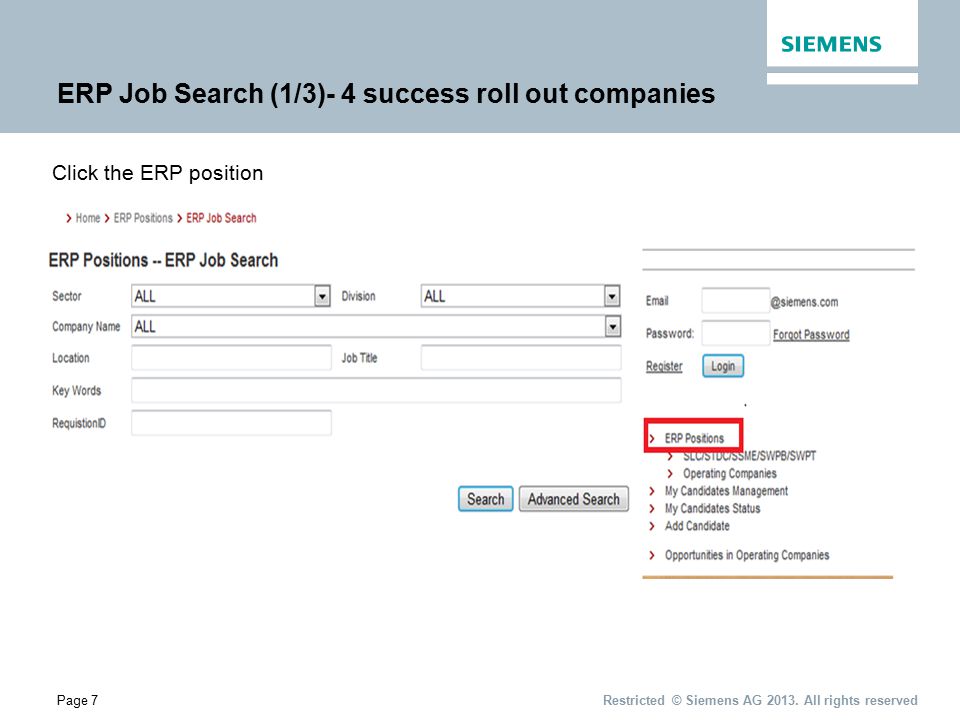
Task: Click the Password input field
Action: point(735,333)
